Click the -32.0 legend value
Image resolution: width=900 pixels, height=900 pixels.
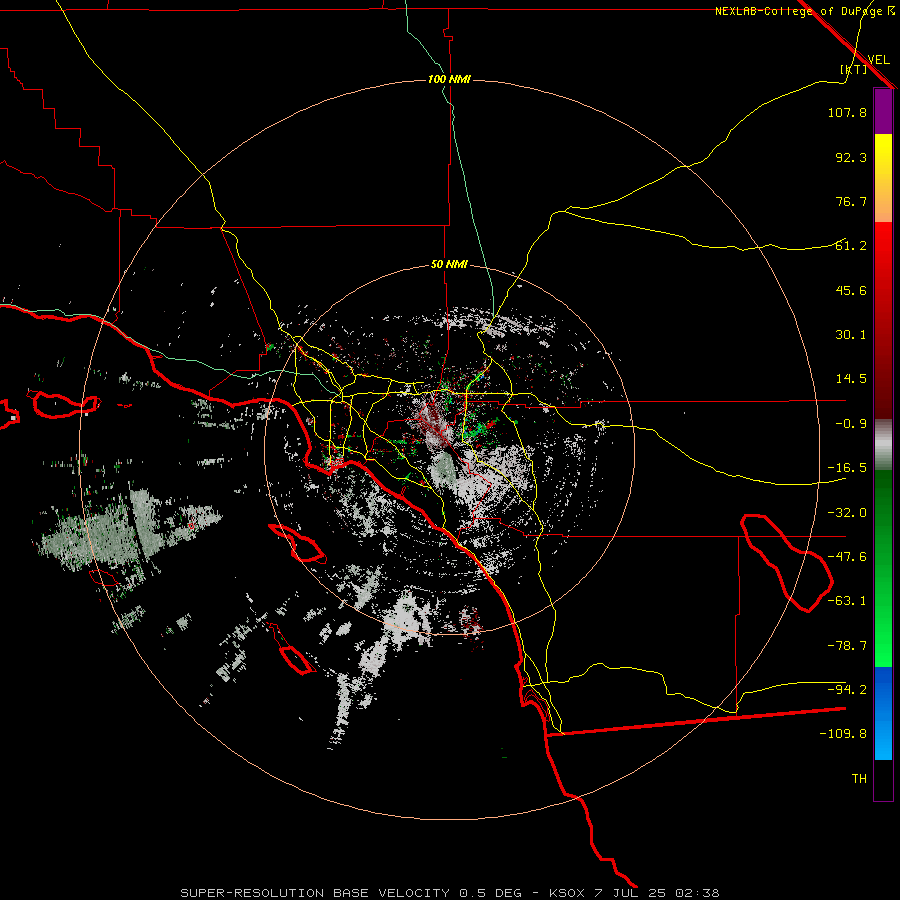tap(847, 513)
